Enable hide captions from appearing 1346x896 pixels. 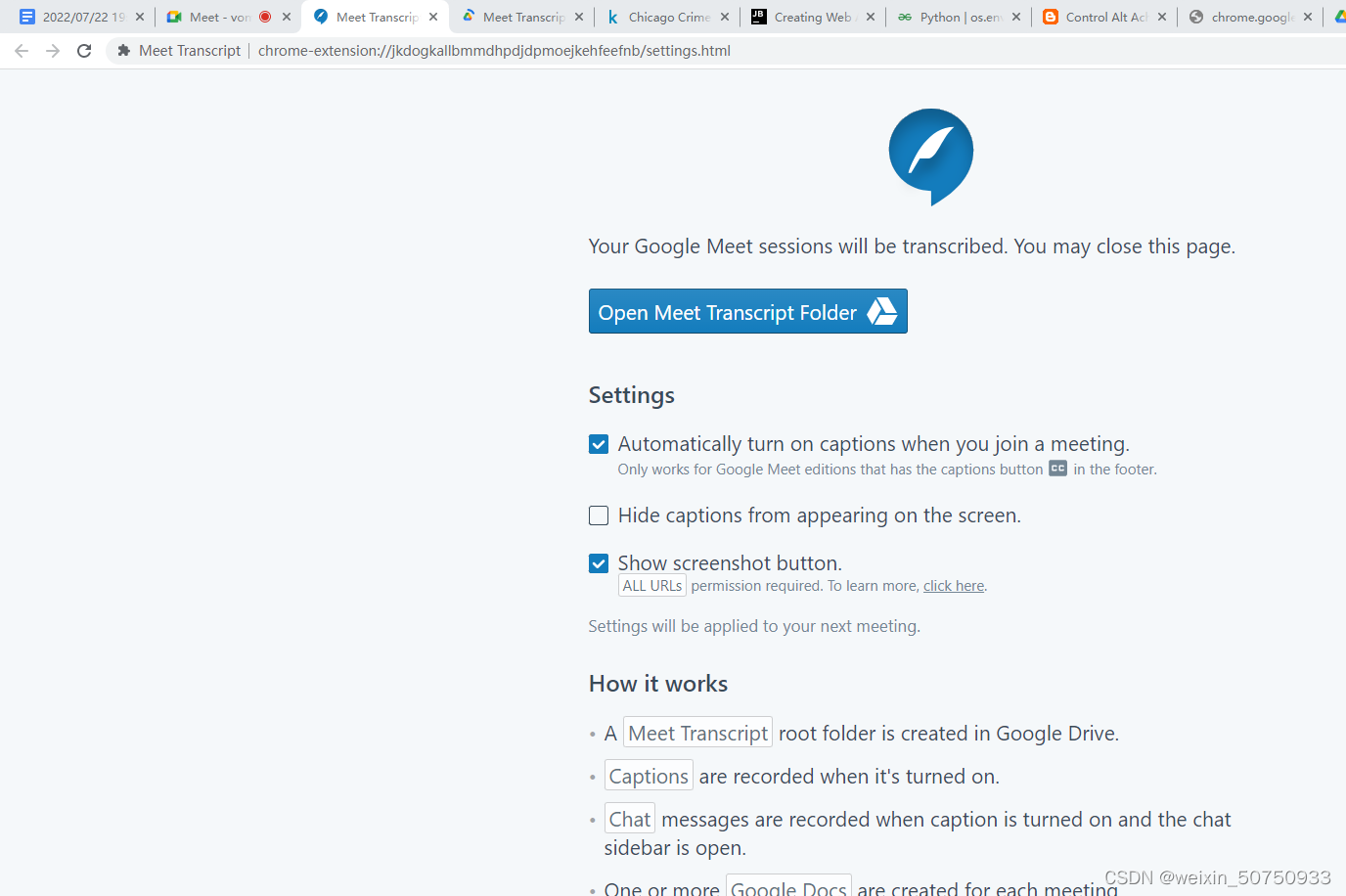599,515
